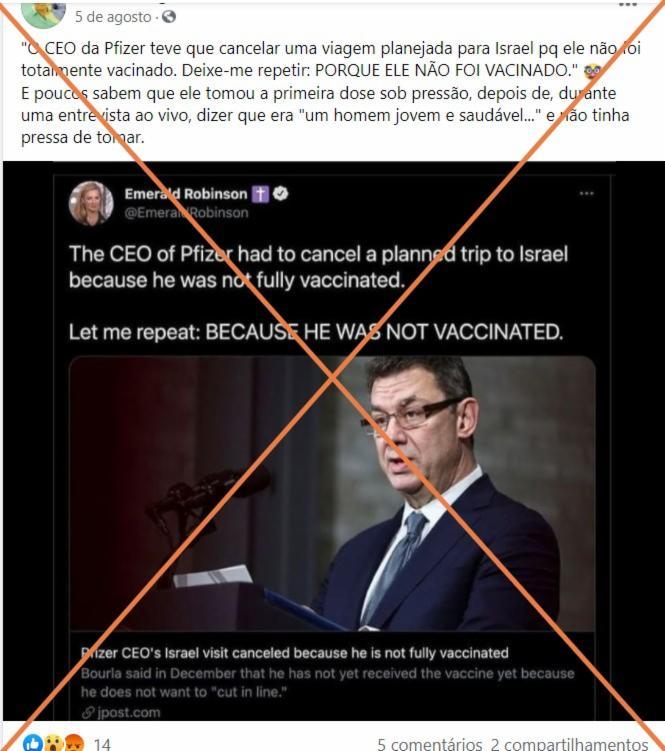Click the Pfizer CEO's Israel visit headline
Image resolution: width=665 pixels, height=751 pixels.
295,653
